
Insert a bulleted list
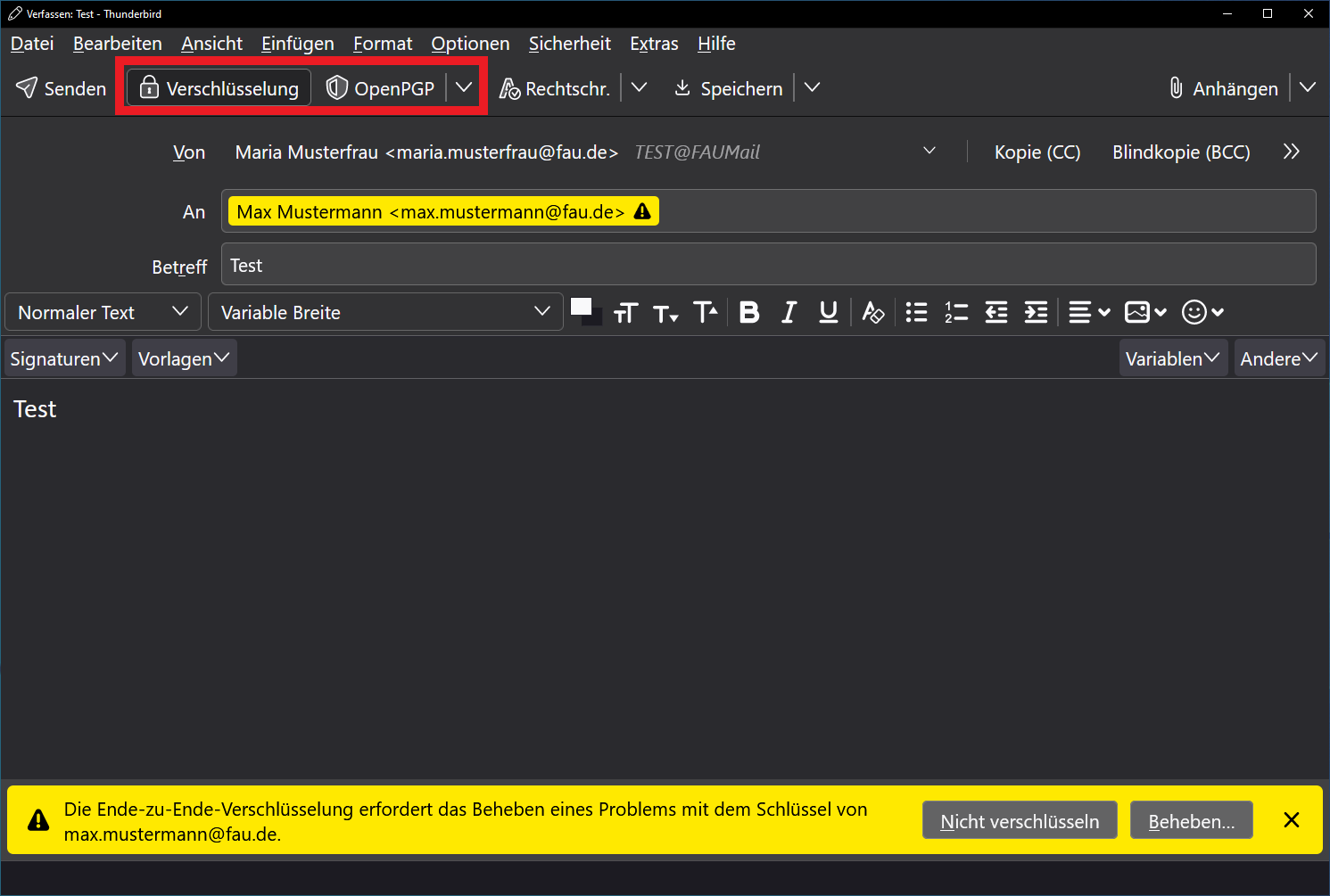[x=916, y=312]
